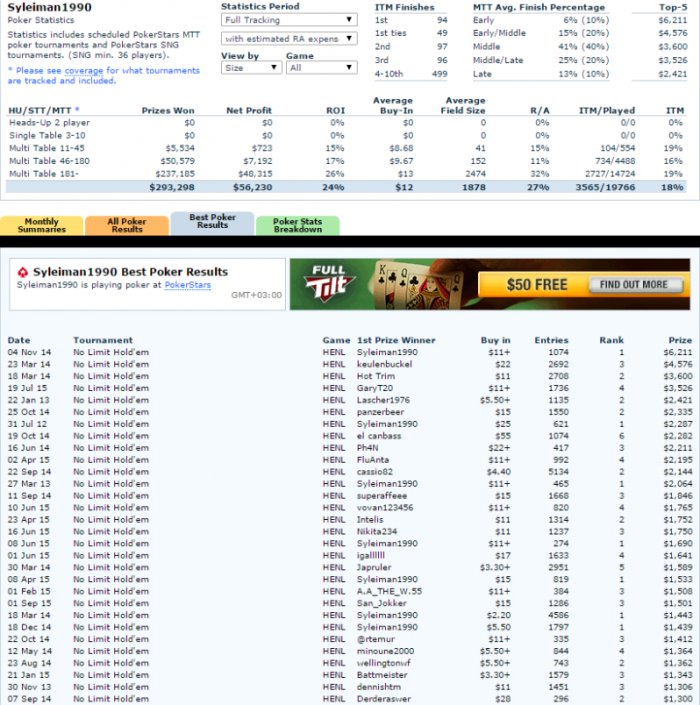Click winner name Battmeister
The width and height of the screenshot is (700, 705).
pyautogui.click(x=382, y=675)
